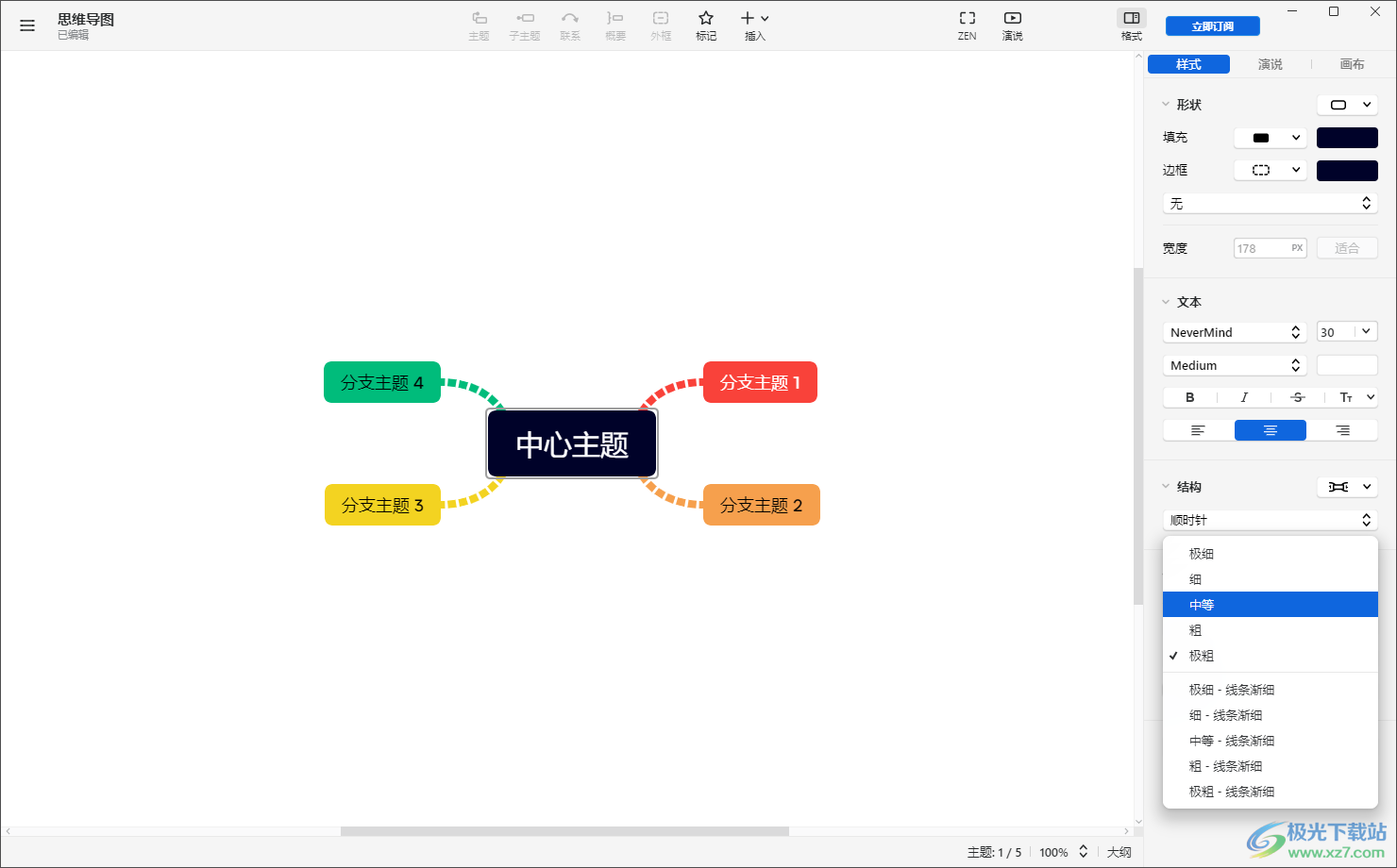Toggle strikethrough text formatting

[1298, 397]
